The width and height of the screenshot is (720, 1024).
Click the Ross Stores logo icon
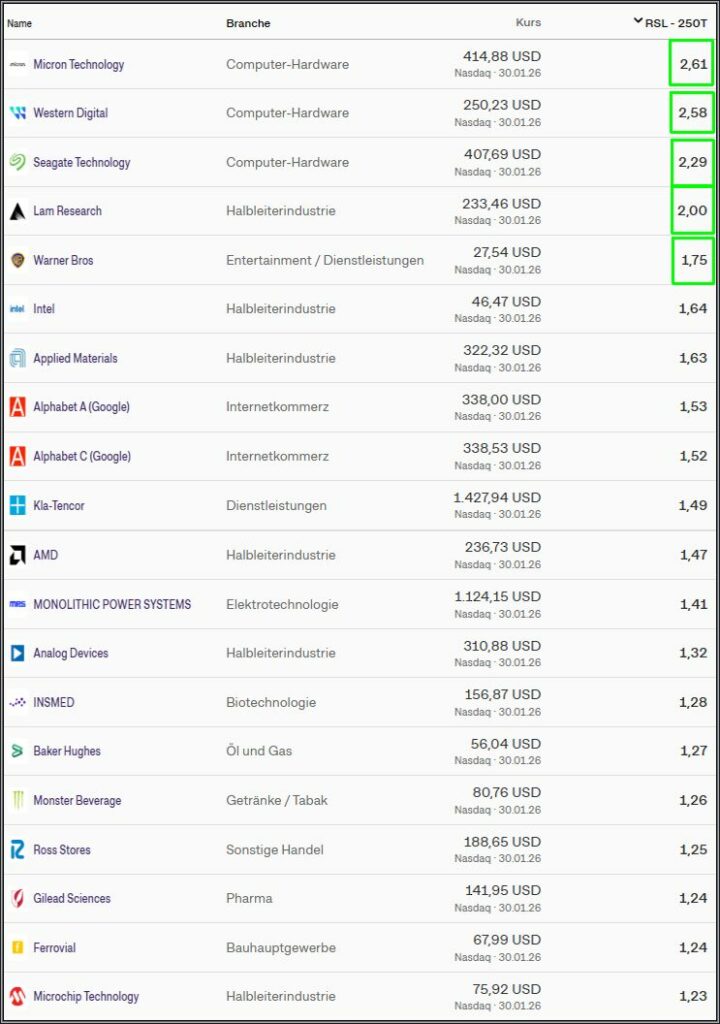coord(17,850)
